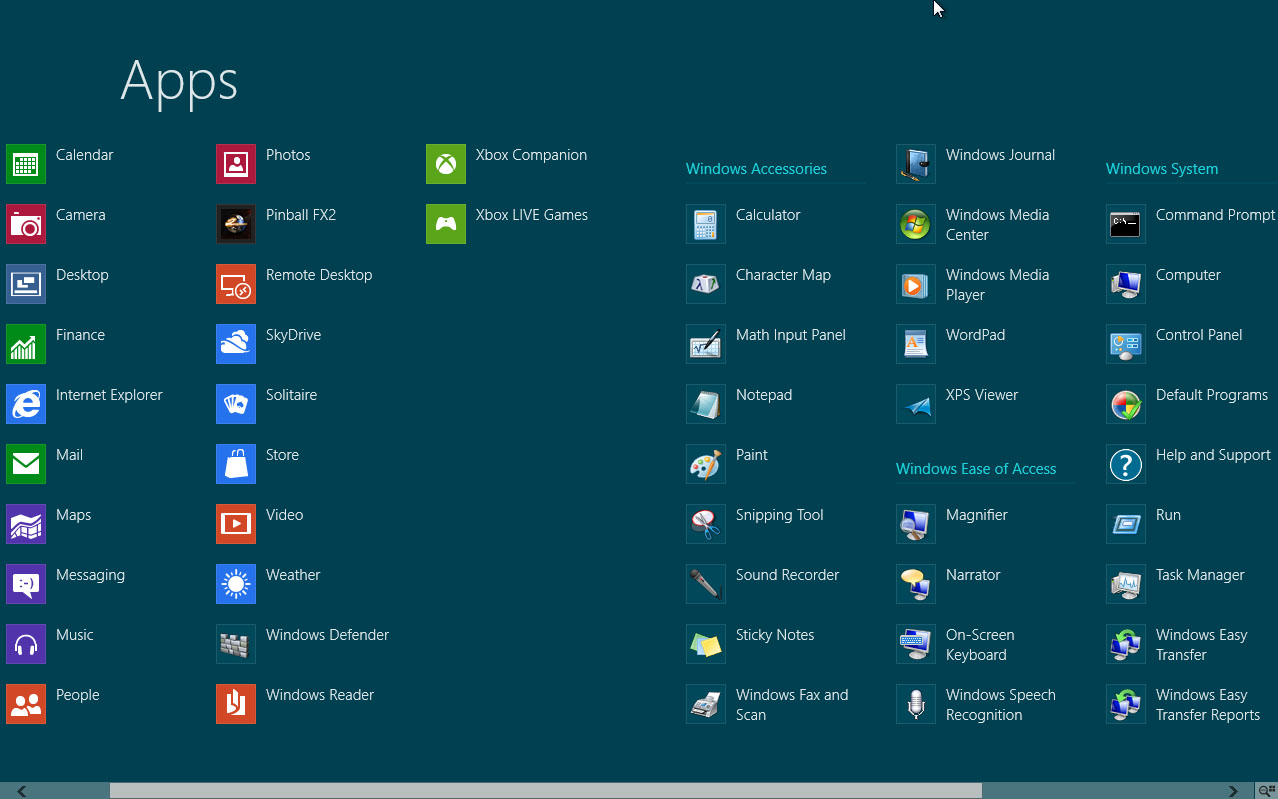1278x799 pixels.
Task: Launch Pinball FX2 icon
Action: (236, 224)
